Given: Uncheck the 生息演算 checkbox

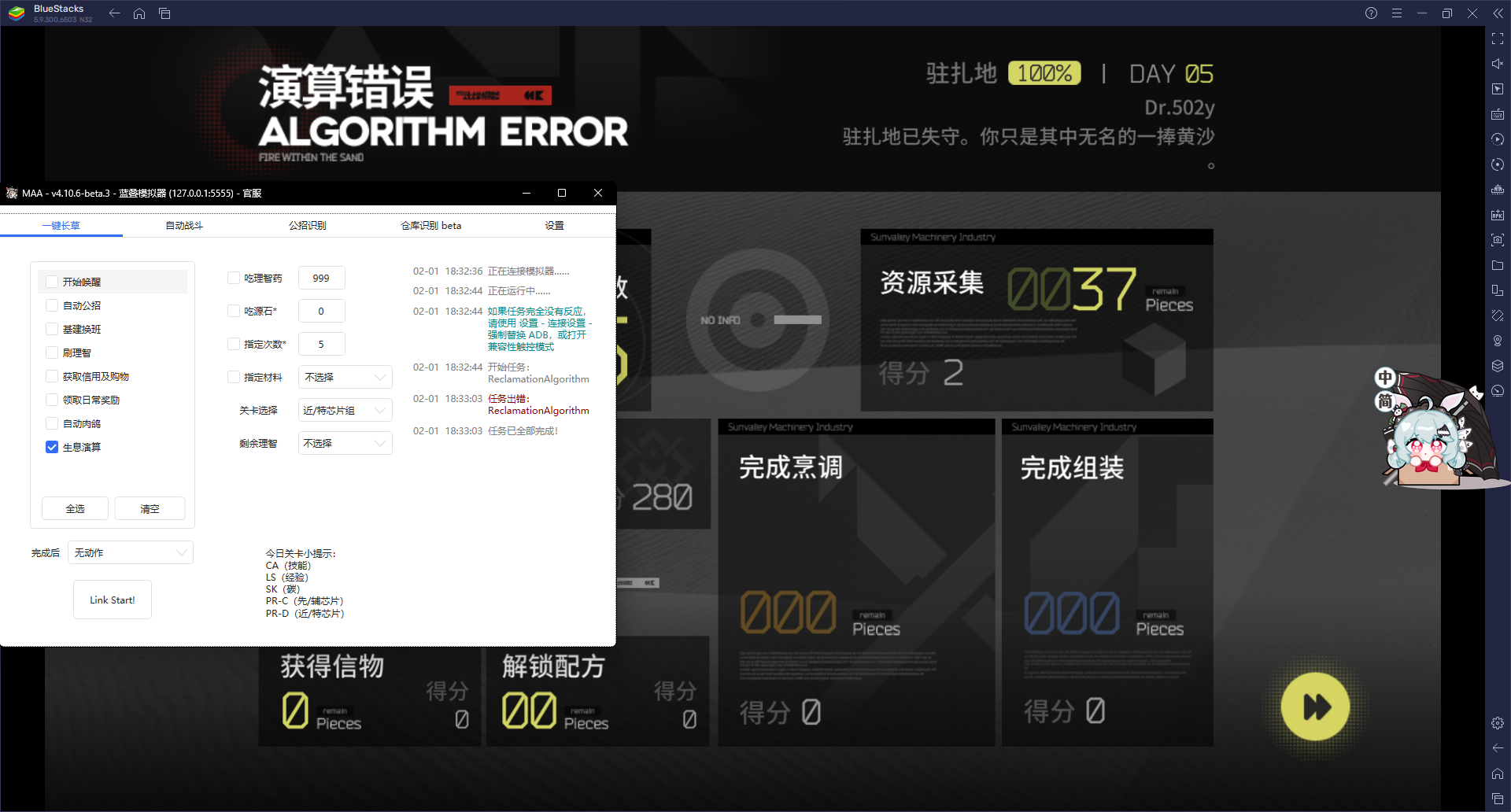Looking at the screenshot, I should point(52,447).
